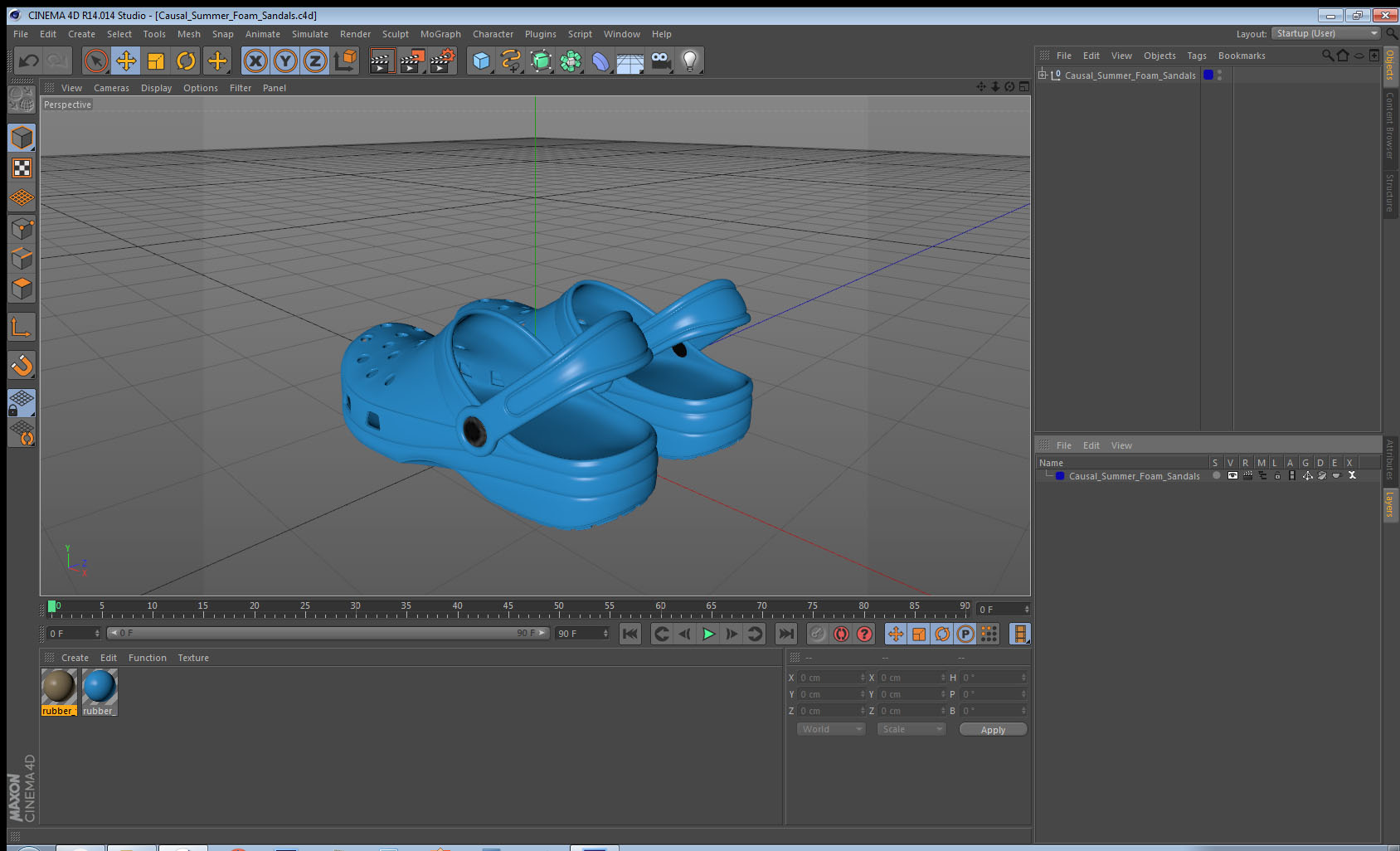1400x851 pixels.
Task: Select the Live Selection tool
Action: (x=96, y=61)
